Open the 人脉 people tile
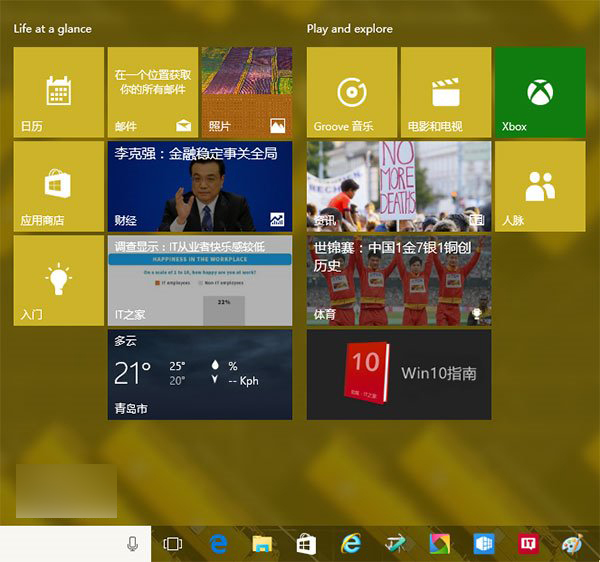 (x=540, y=186)
